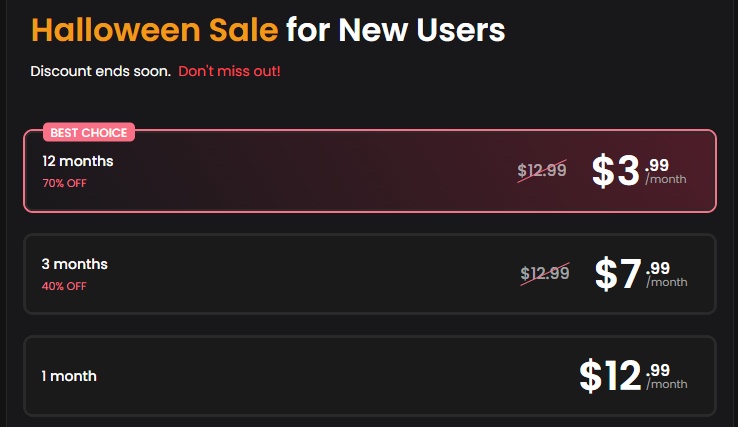Click the "Discount ends soon." text
This screenshot has height=427, width=738.
(100, 72)
